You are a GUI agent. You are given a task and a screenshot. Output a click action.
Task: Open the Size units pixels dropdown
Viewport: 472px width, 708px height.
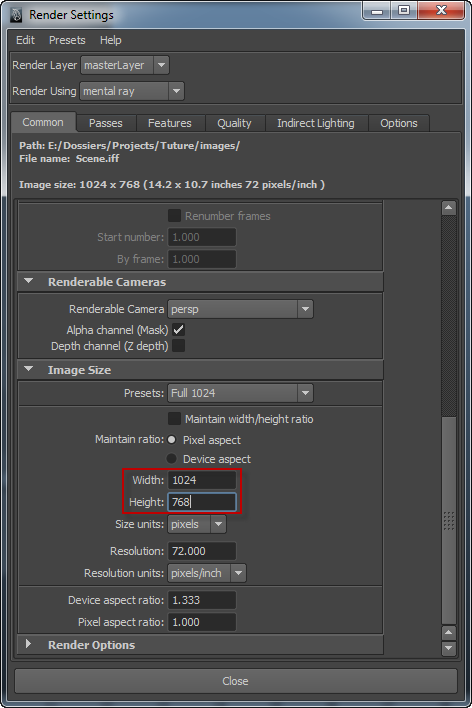[x=197, y=524]
